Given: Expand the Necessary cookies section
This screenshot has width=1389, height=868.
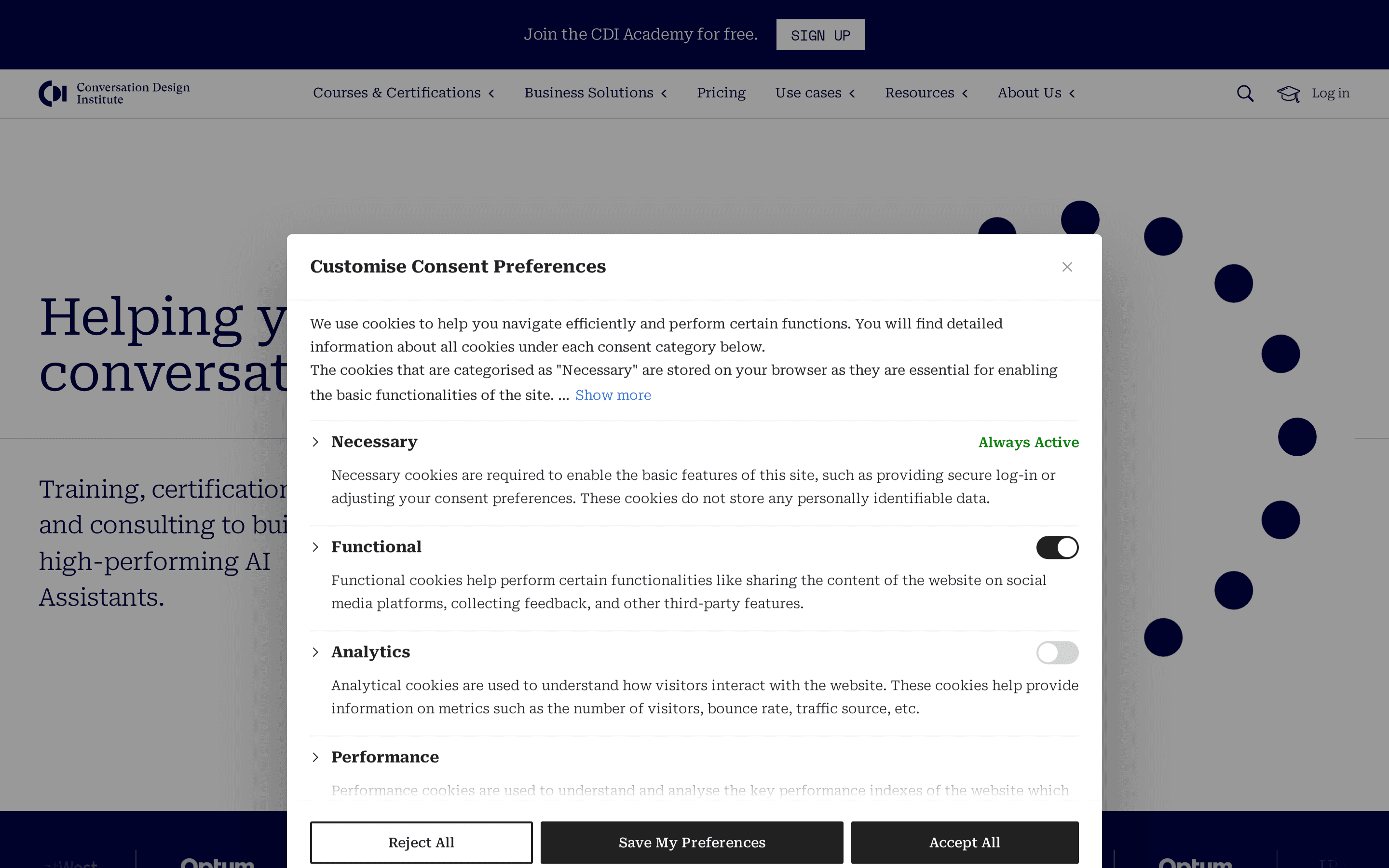Looking at the screenshot, I should 315,441.
